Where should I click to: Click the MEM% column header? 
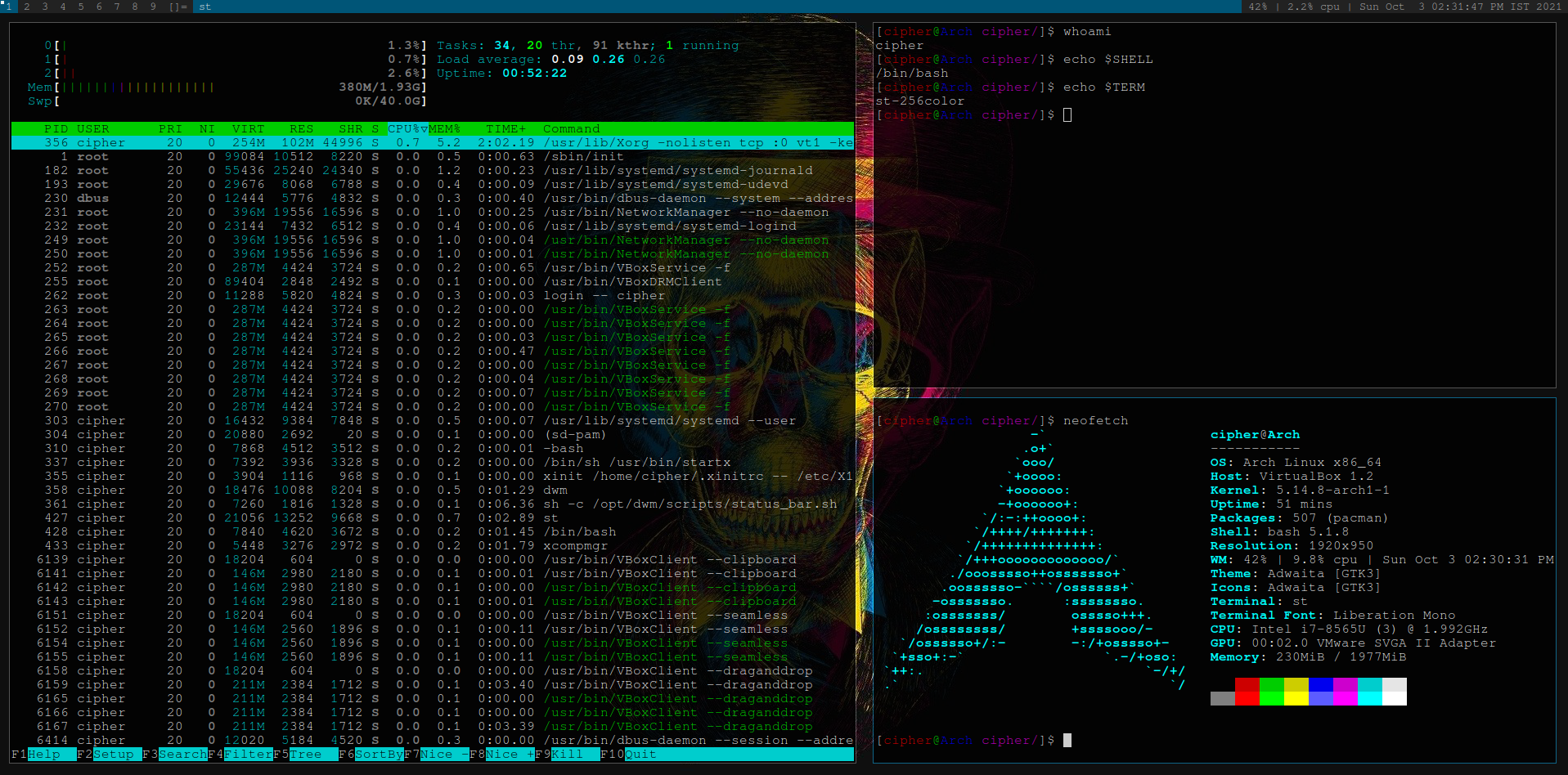tap(445, 129)
